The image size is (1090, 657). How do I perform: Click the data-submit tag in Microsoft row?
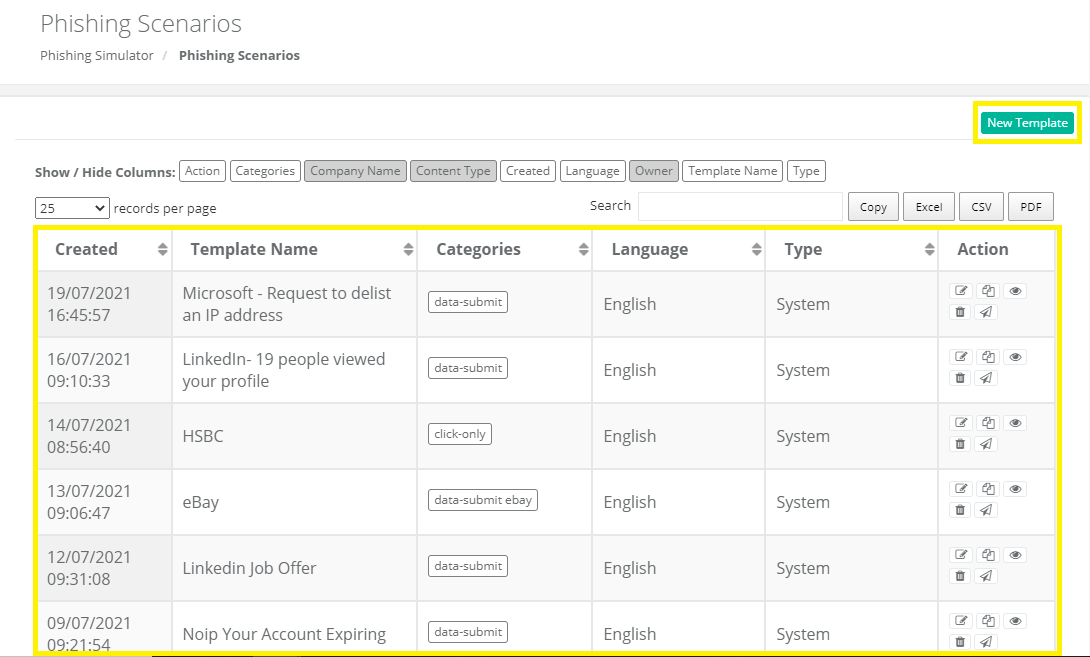[468, 302]
